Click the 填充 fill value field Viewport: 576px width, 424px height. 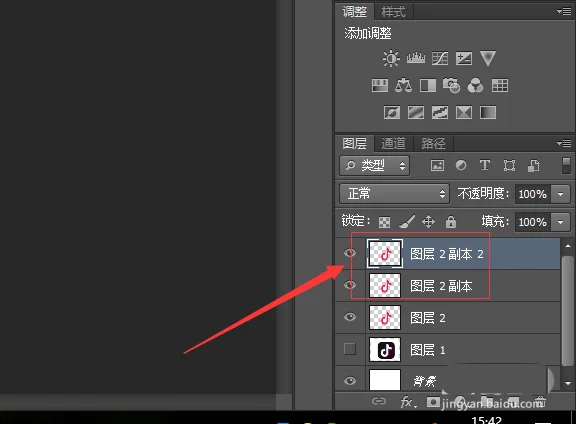coord(532,222)
